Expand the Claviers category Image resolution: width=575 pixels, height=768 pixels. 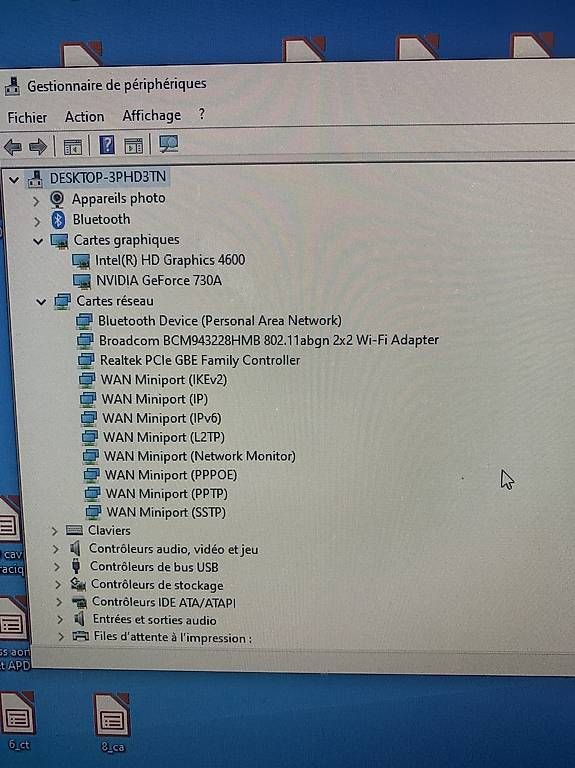coord(54,531)
